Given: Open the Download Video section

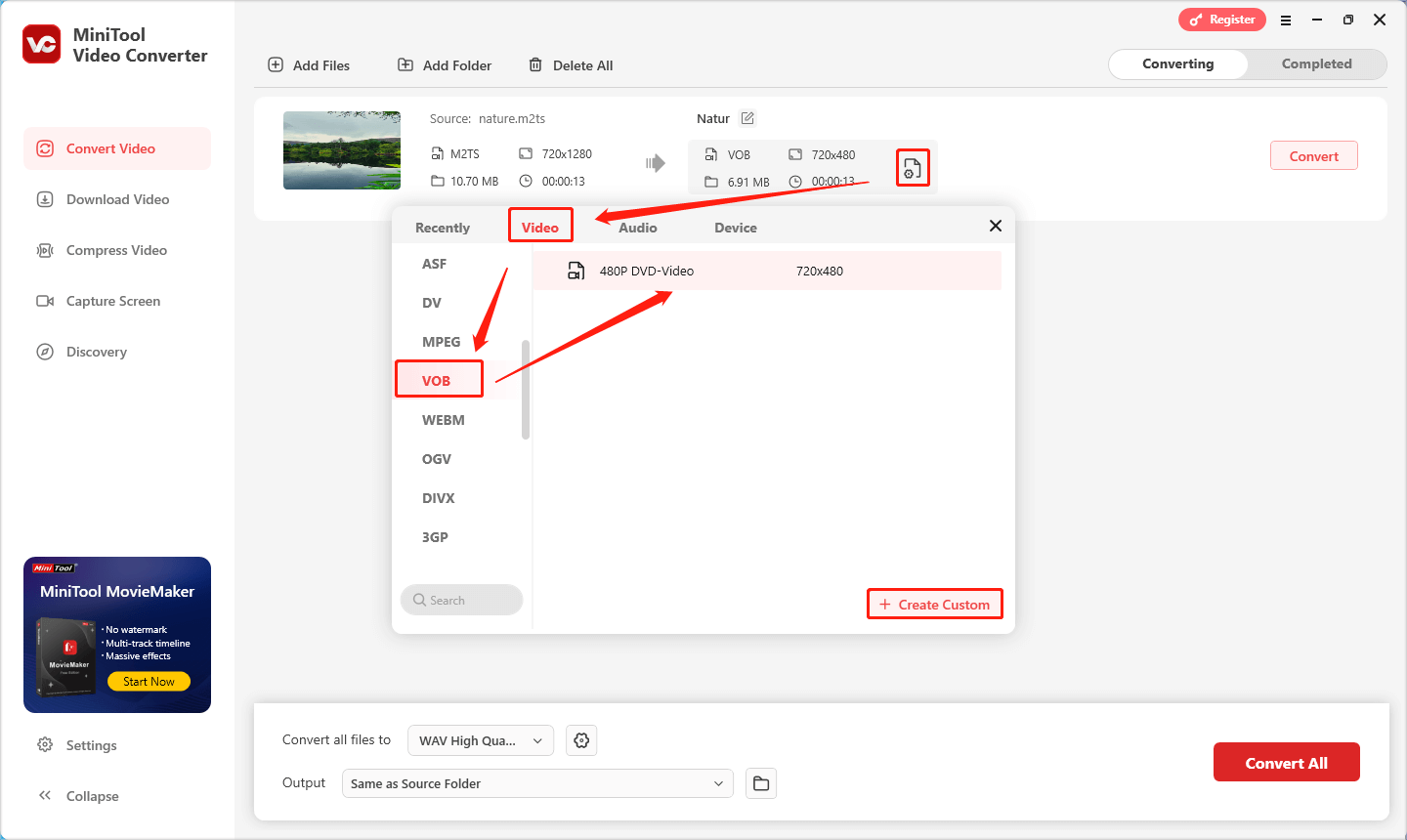Looking at the screenshot, I should (x=117, y=199).
